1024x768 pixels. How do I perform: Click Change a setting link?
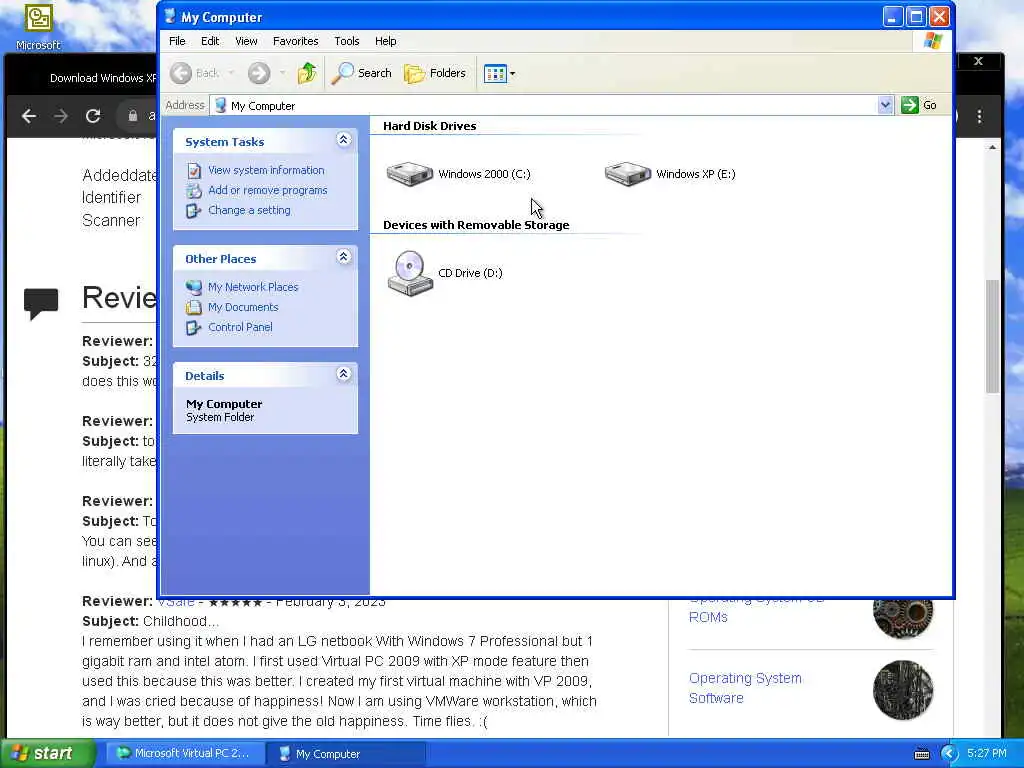(x=249, y=210)
